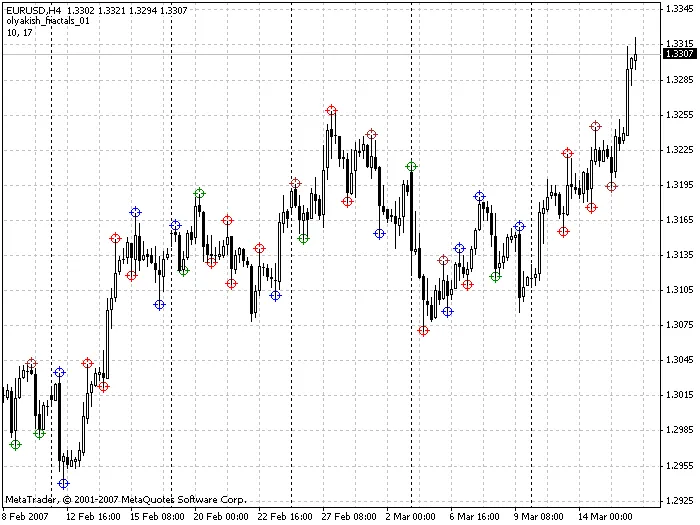Click the green fractal marker on the 2 Mar dashed line
This screenshot has width=700, height=525.
411,166
